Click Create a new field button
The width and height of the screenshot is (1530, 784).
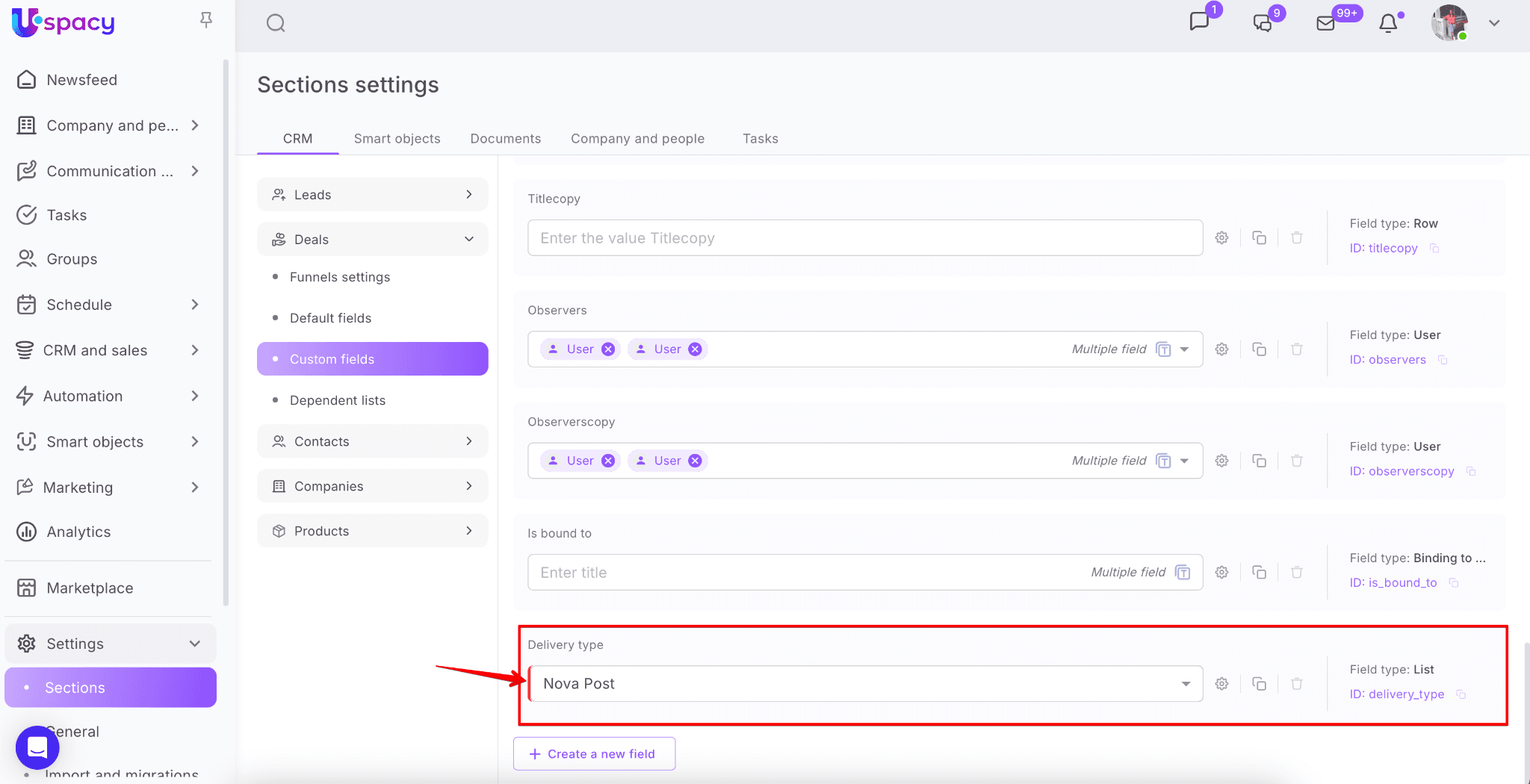pos(594,754)
